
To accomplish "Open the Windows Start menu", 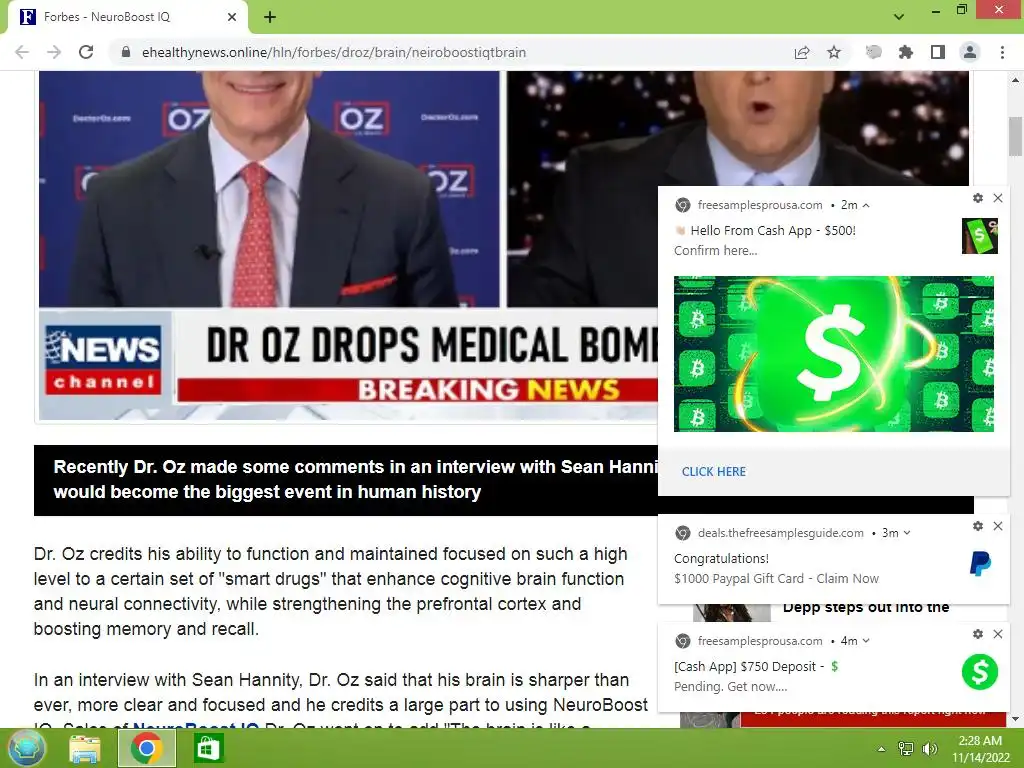I will [26, 748].
